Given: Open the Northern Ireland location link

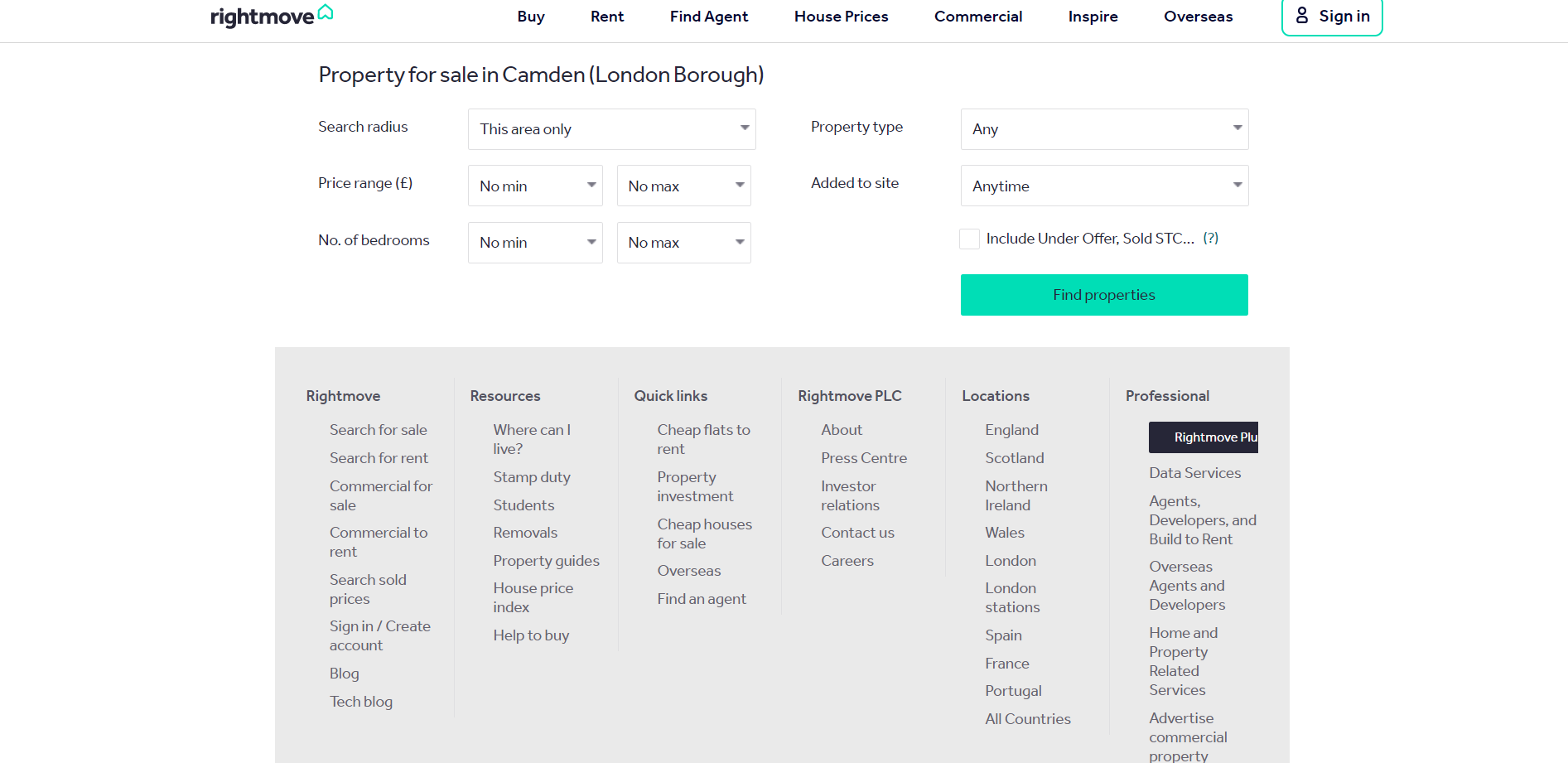Looking at the screenshot, I should 1016,495.
